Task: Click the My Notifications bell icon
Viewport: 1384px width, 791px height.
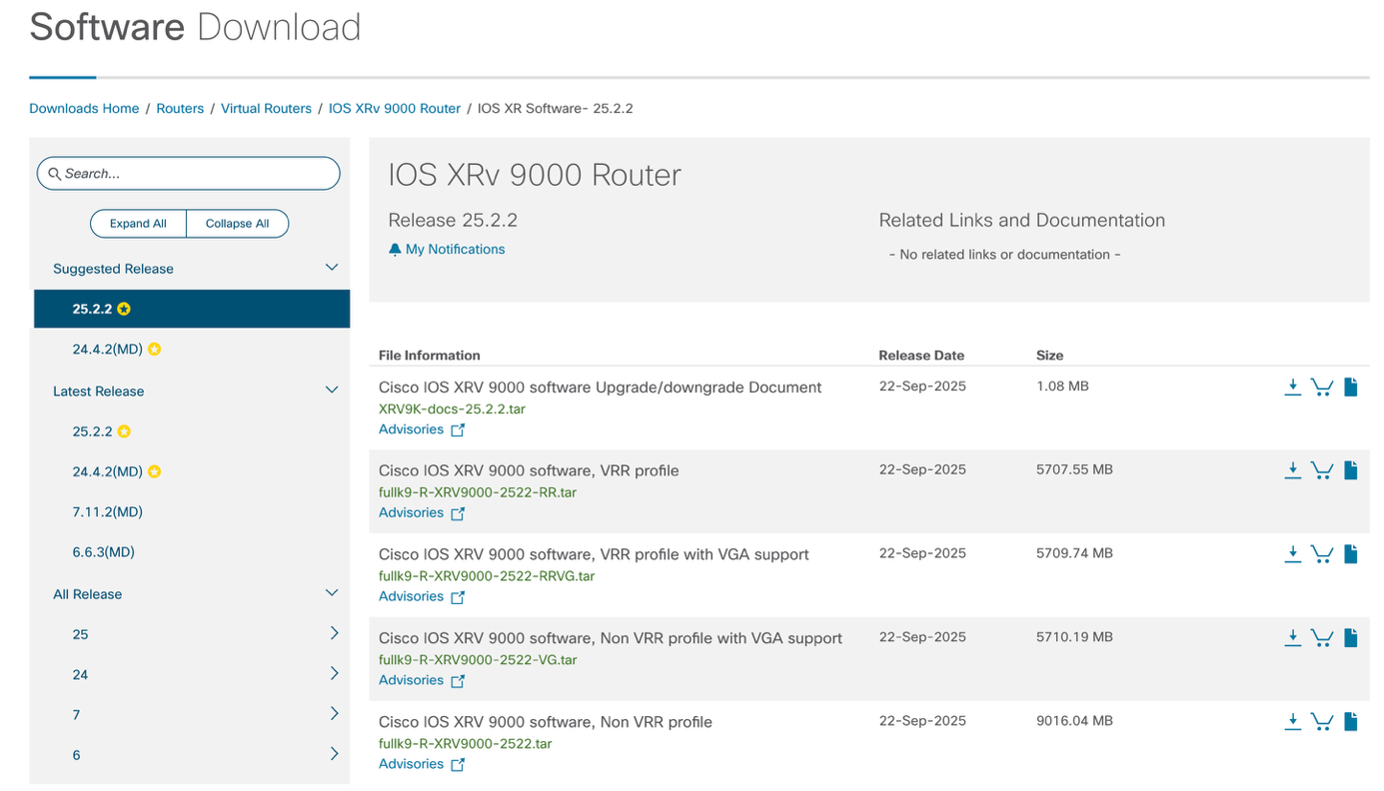Action: point(393,249)
